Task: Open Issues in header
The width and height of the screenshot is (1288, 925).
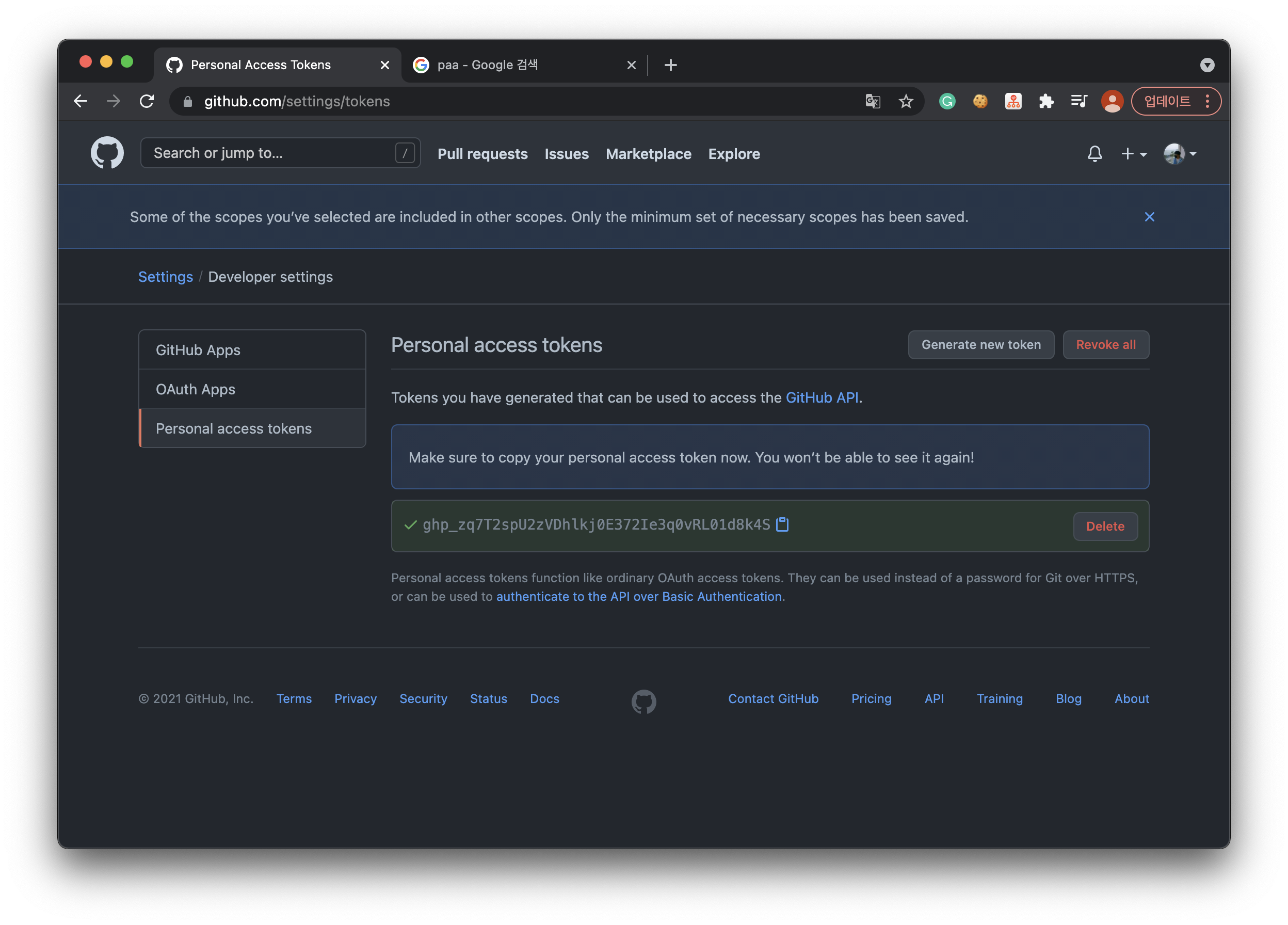Action: click(566, 154)
